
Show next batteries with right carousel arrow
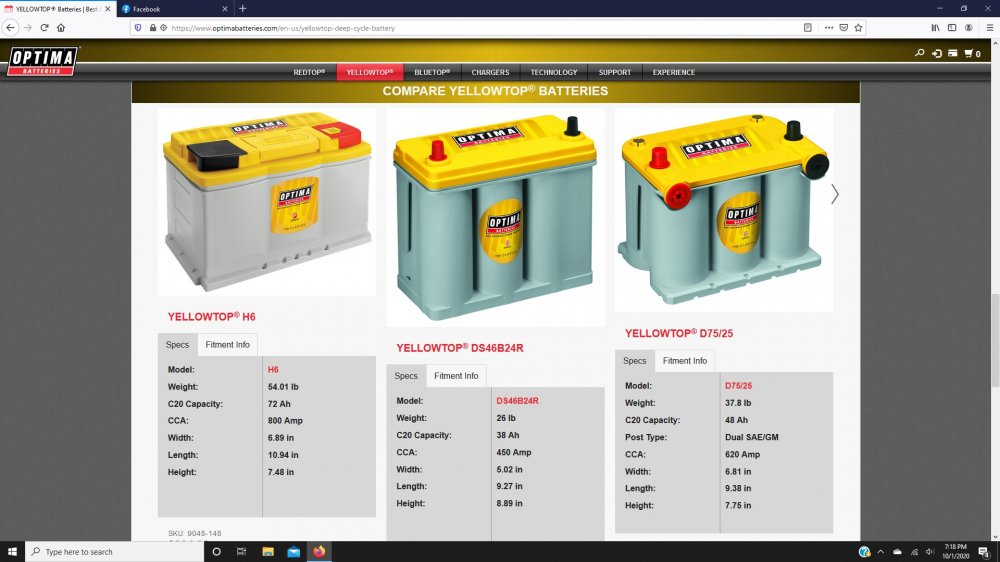(835, 194)
